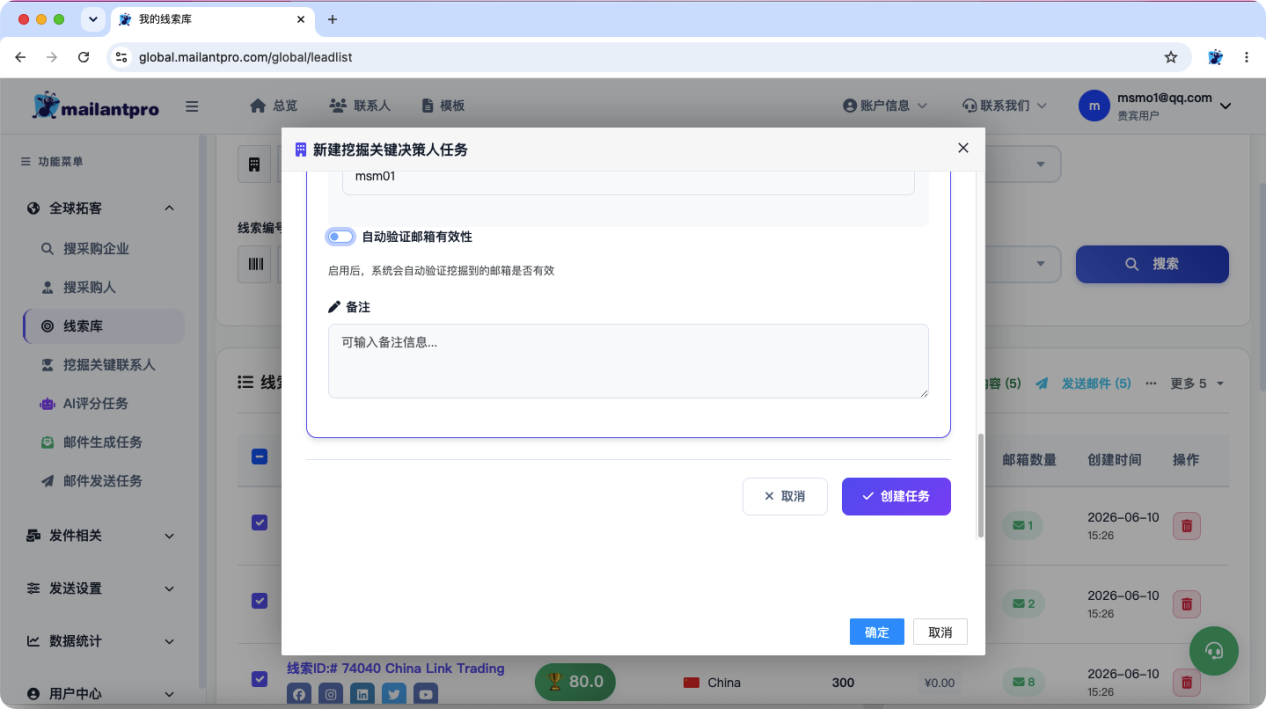Go to 搜采购人 in sidebar
Viewport: 1266px width, 709px height.
pos(90,287)
